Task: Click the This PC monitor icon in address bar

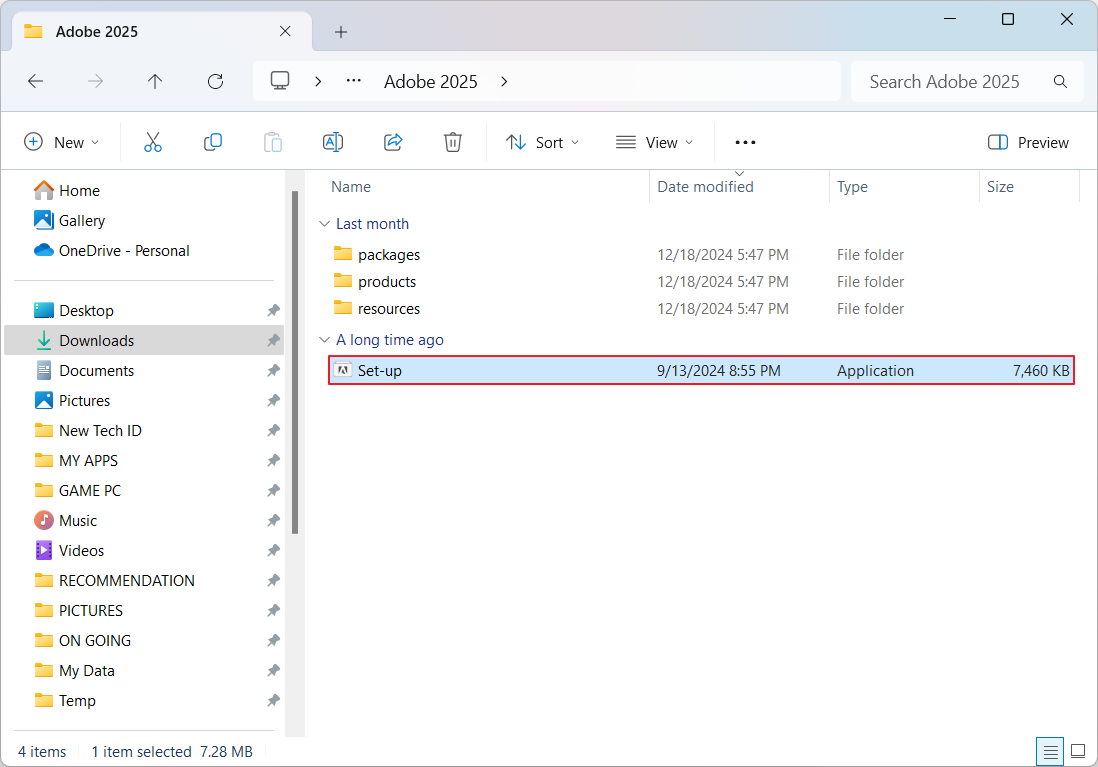Action: 280,81
